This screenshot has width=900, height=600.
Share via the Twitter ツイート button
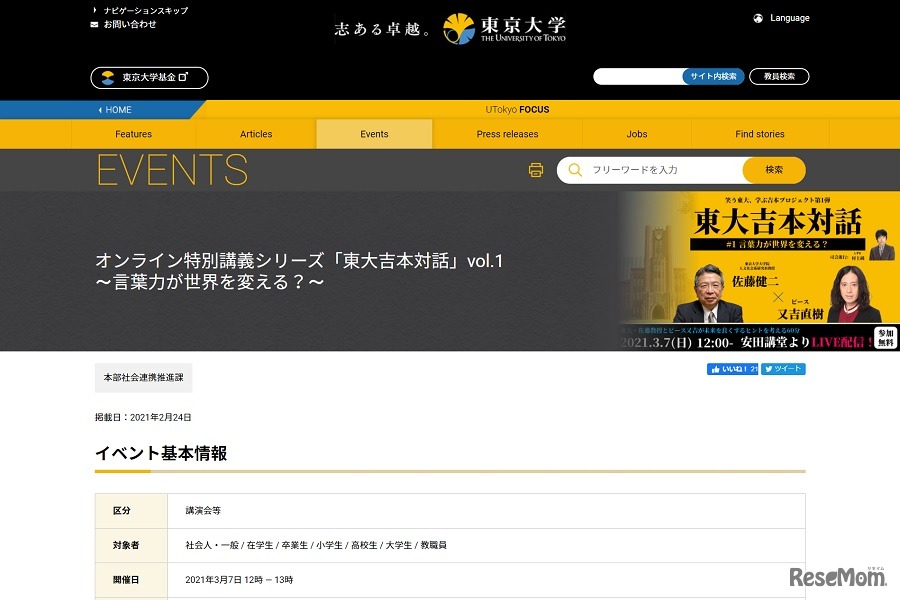point(783,369)
